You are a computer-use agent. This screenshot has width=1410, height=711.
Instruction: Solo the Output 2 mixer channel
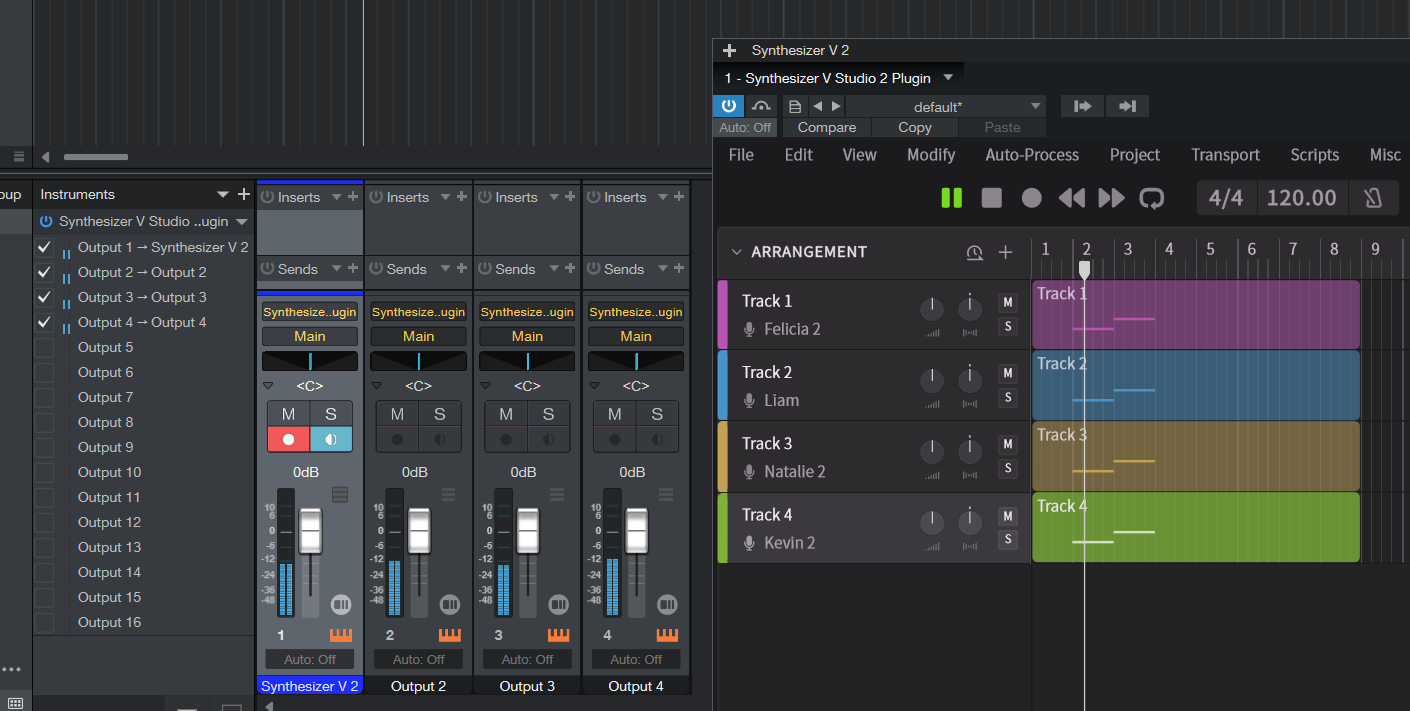[439, 414]
